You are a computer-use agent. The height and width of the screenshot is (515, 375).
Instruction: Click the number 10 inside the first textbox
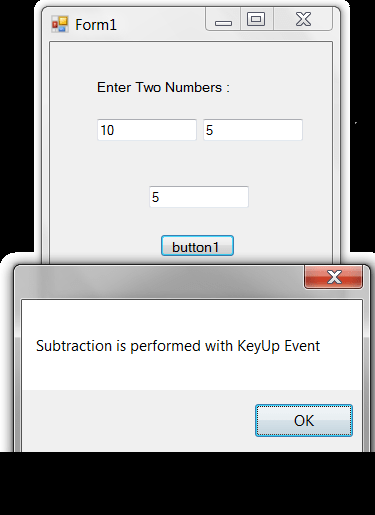(x=107, y=130)
